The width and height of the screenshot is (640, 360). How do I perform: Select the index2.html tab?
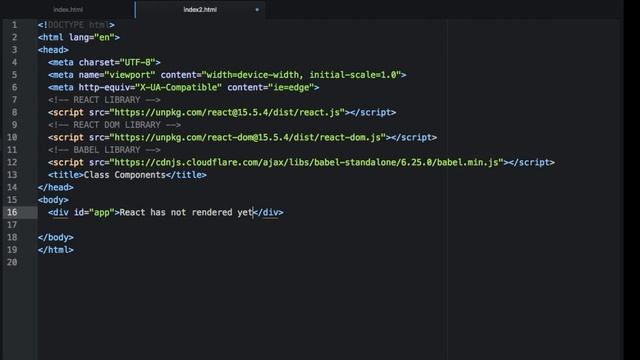(200, 9)
